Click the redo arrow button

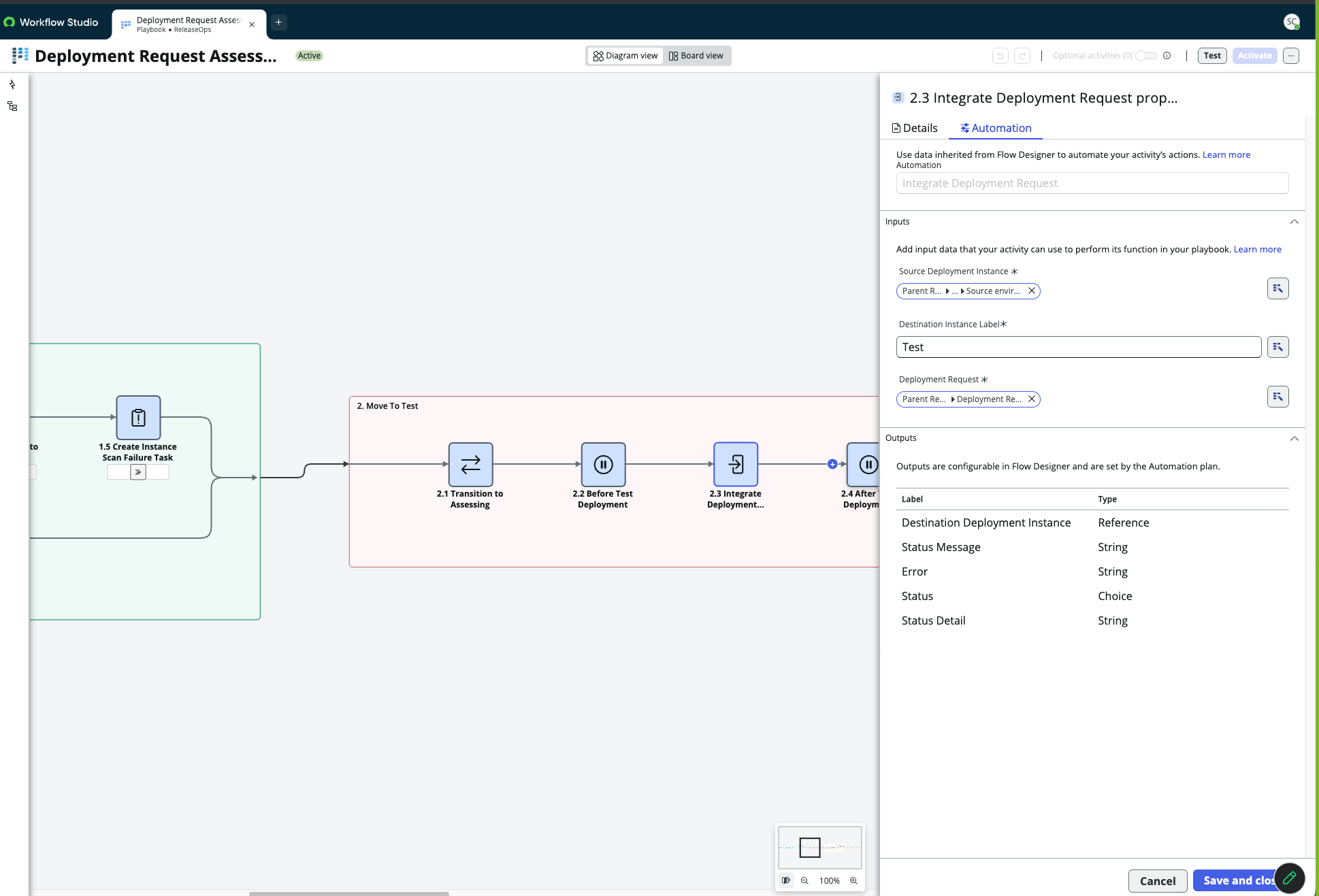point(1022,56)
